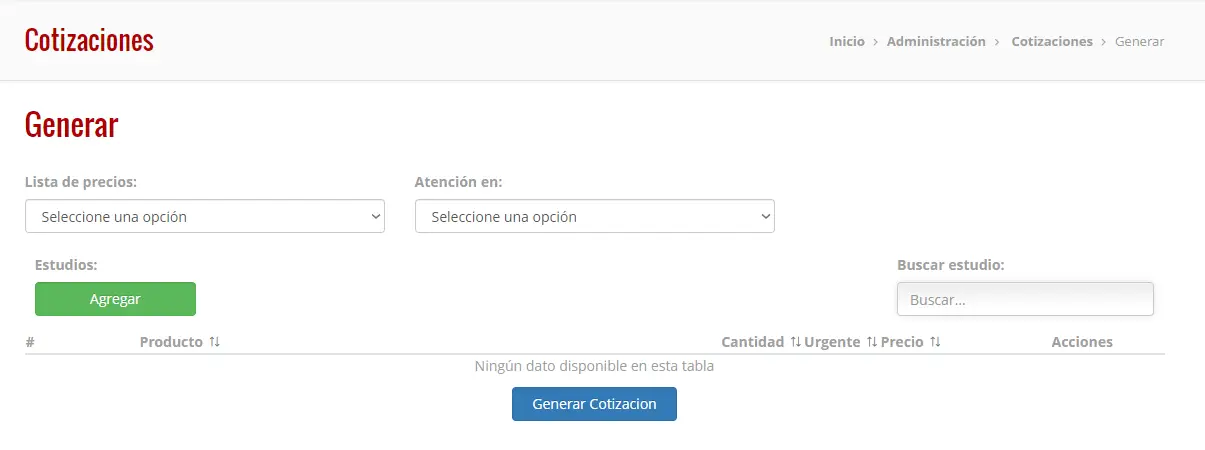The height and width of the screenshot is (450, 1205).
Task: Focus the Buscar estudio search field
Action: tap(1025, 299)
